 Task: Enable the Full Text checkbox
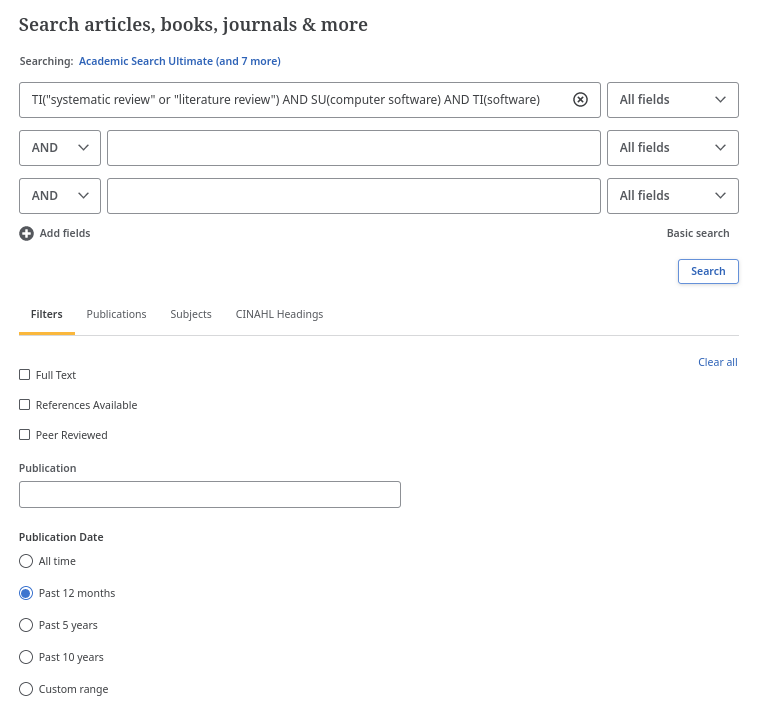[x=24, y=375]
